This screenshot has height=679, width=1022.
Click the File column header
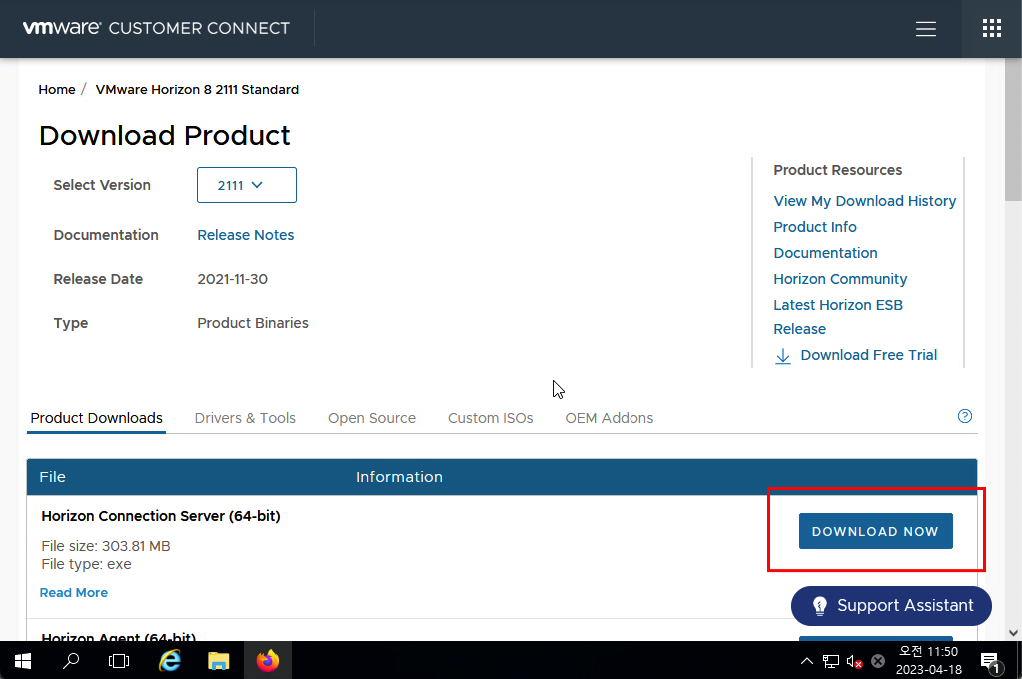(52, 477)
